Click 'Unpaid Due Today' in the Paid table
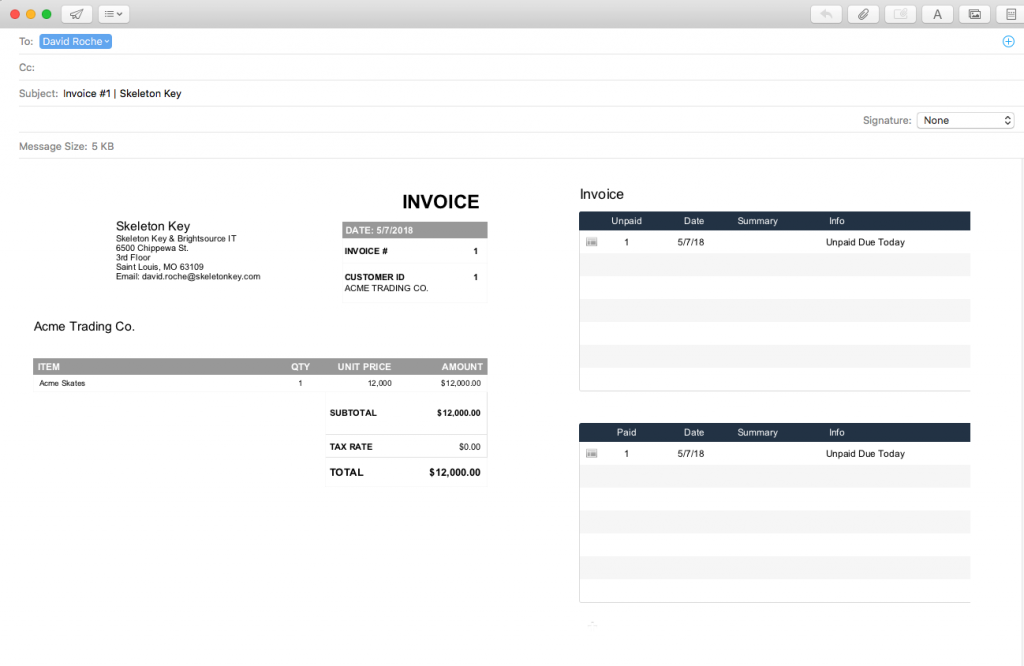The width and height of the screenshot is (1024, 666). coord(865,454)
